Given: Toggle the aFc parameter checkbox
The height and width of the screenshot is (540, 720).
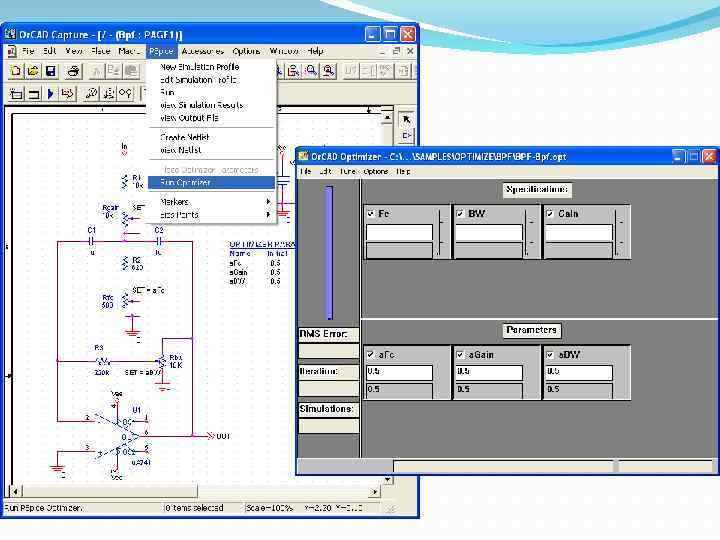Looking at the screenshot, I should [x=371, y=354].
